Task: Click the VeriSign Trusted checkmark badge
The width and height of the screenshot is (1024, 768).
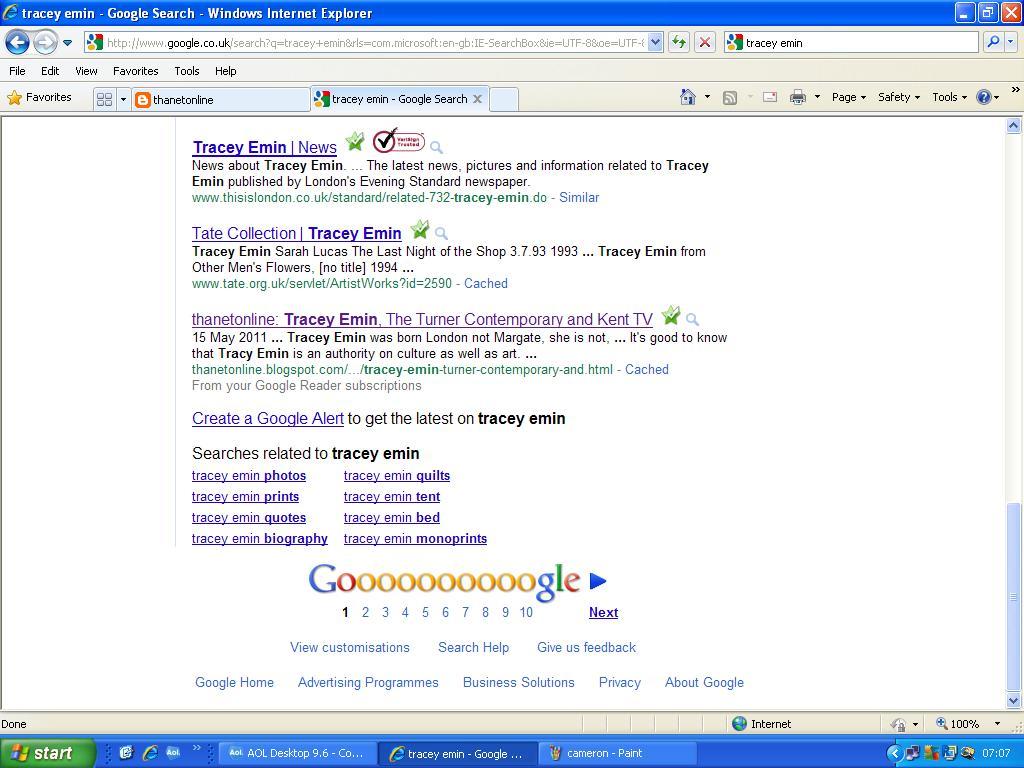Action: [398, 140]
